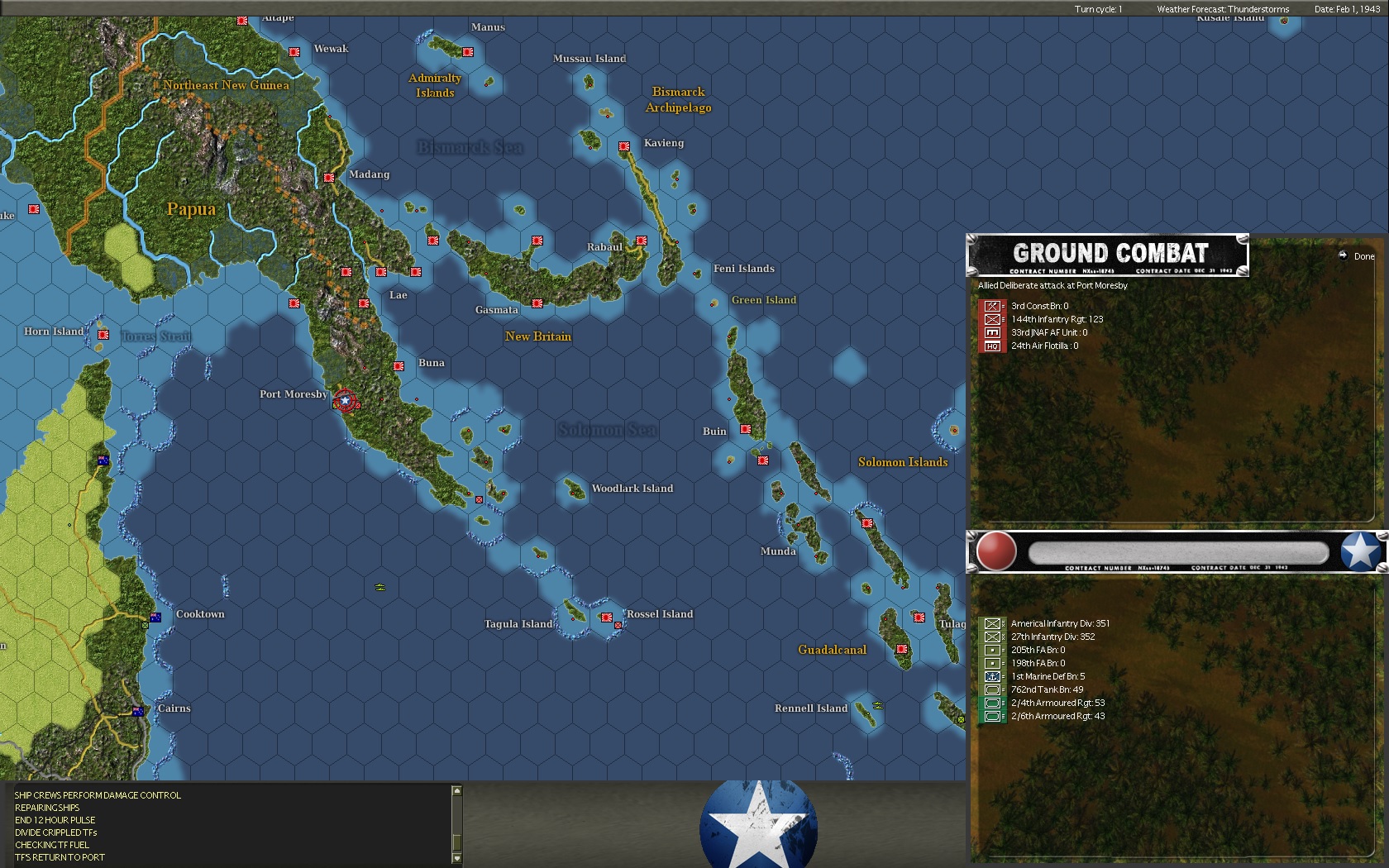The width and height of the screenshot is (1389, 868).
Task: Click the 'CHECKING TF FUEL' log line
Action: [51, 845]
